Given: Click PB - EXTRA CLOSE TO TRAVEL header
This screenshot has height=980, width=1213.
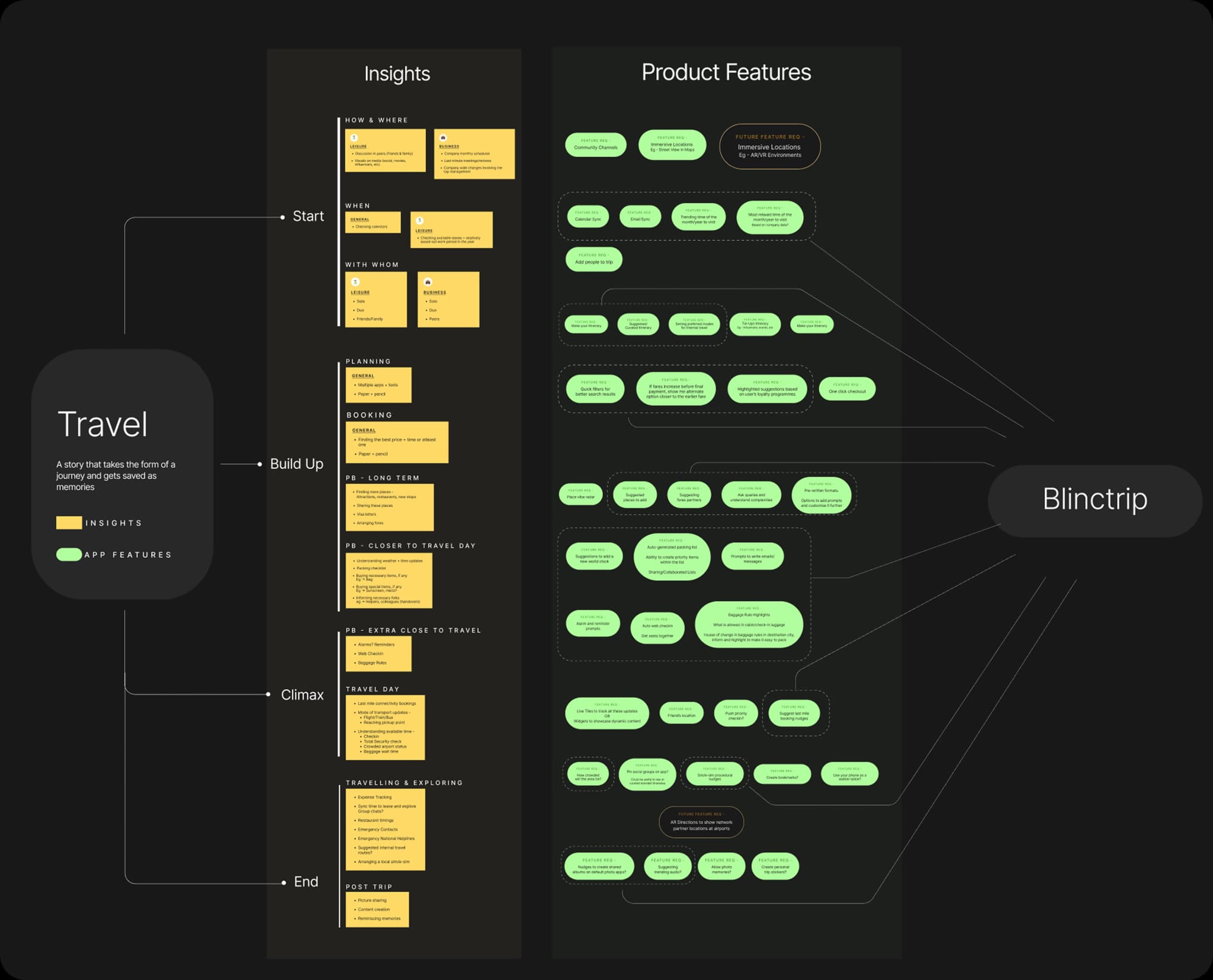Looking at the screenshot, I should pyautogui.click(x=413, y=631).
